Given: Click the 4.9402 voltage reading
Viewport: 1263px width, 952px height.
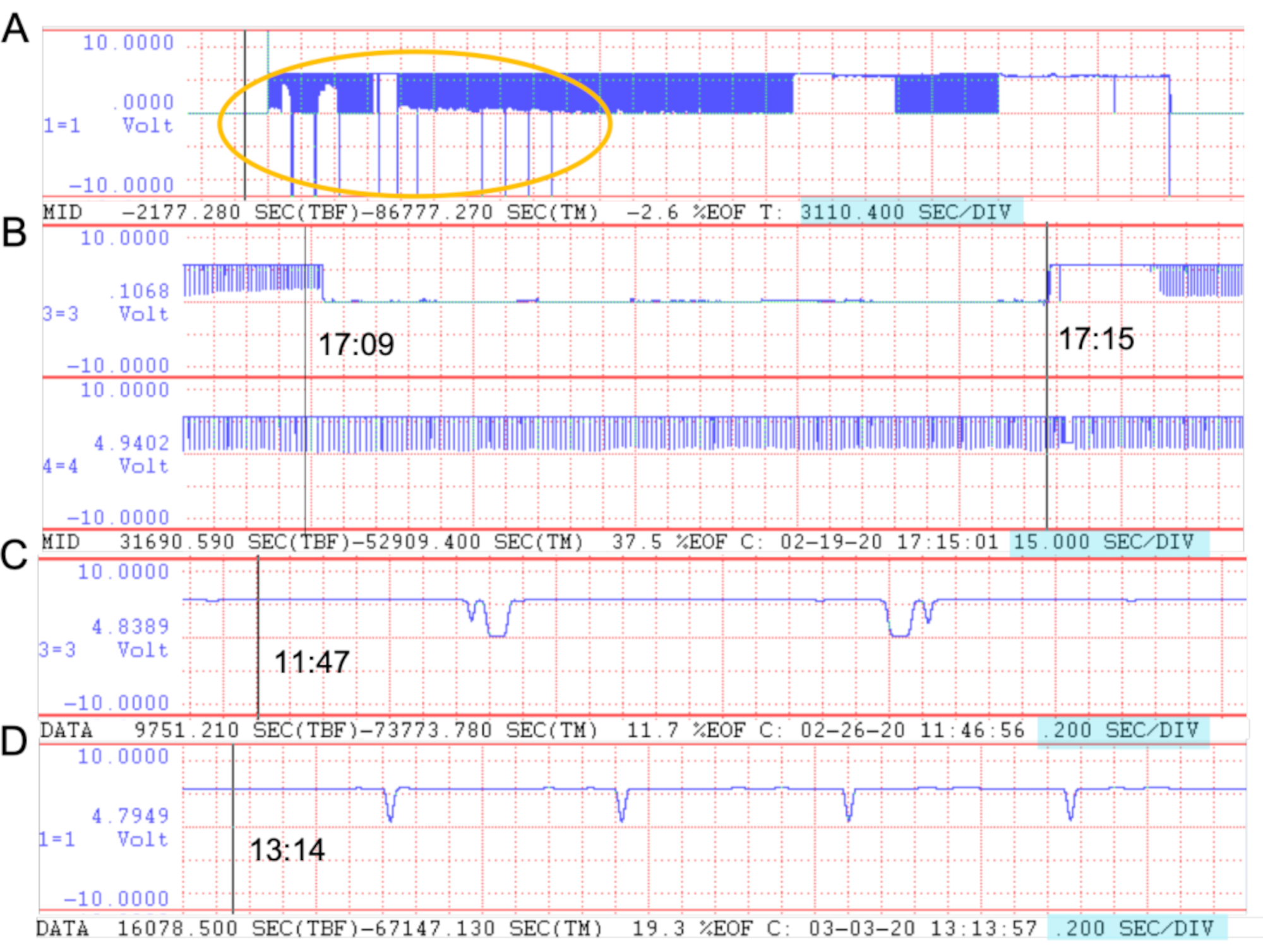Looking at the screenshot, I should tap(131, 443).
